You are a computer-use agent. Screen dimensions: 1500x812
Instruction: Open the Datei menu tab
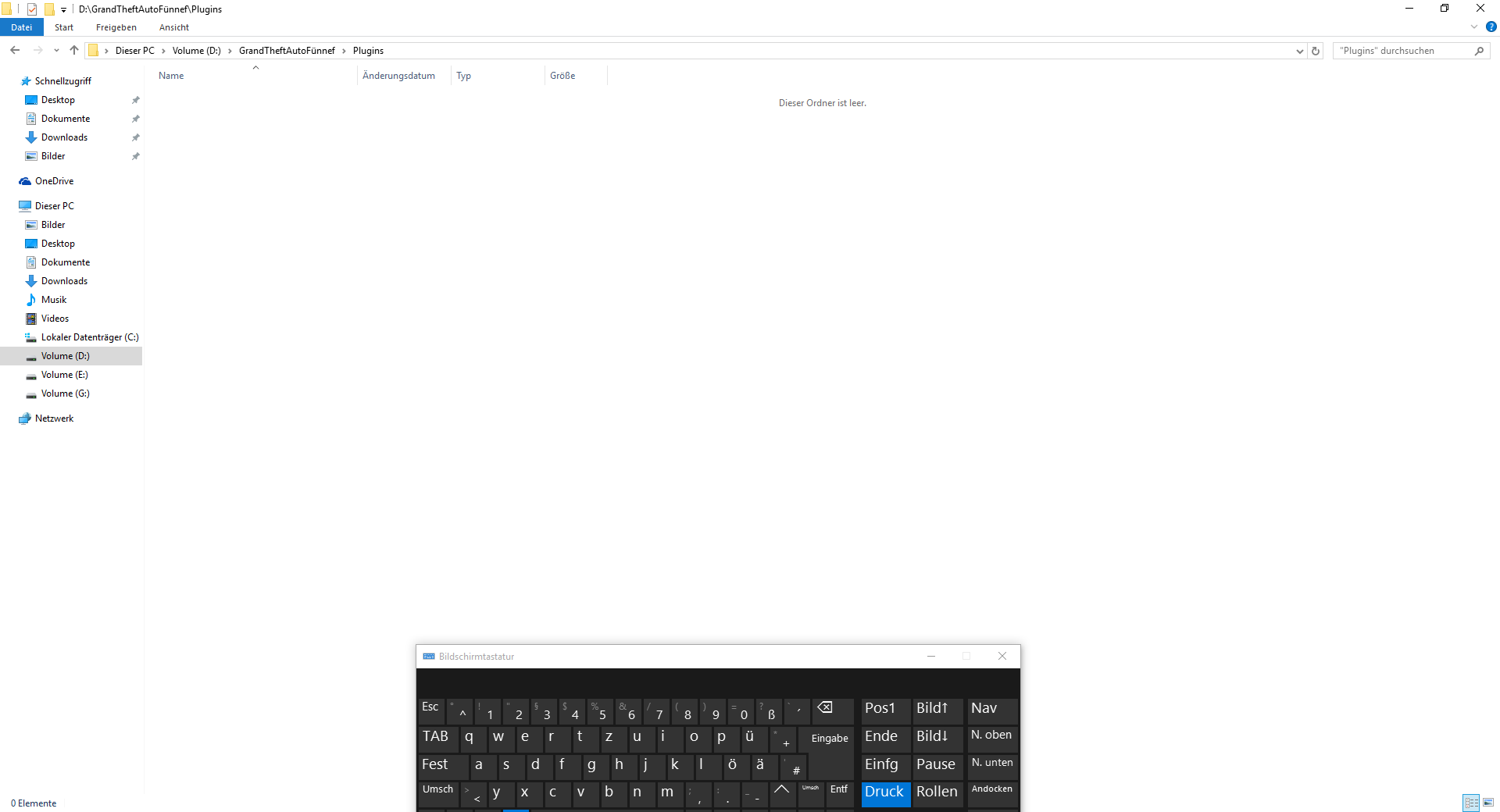[21, 27]
